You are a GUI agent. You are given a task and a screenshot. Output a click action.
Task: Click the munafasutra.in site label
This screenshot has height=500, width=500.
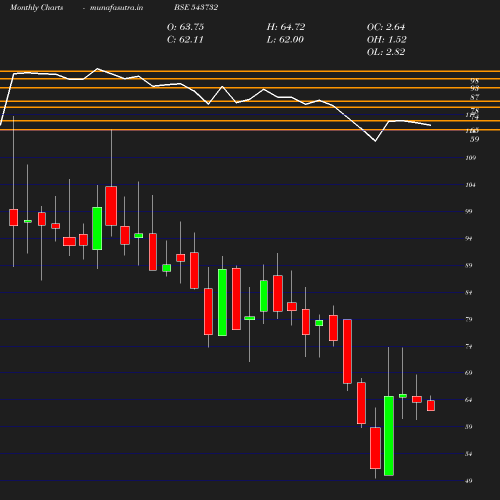(x=116, y=7)
